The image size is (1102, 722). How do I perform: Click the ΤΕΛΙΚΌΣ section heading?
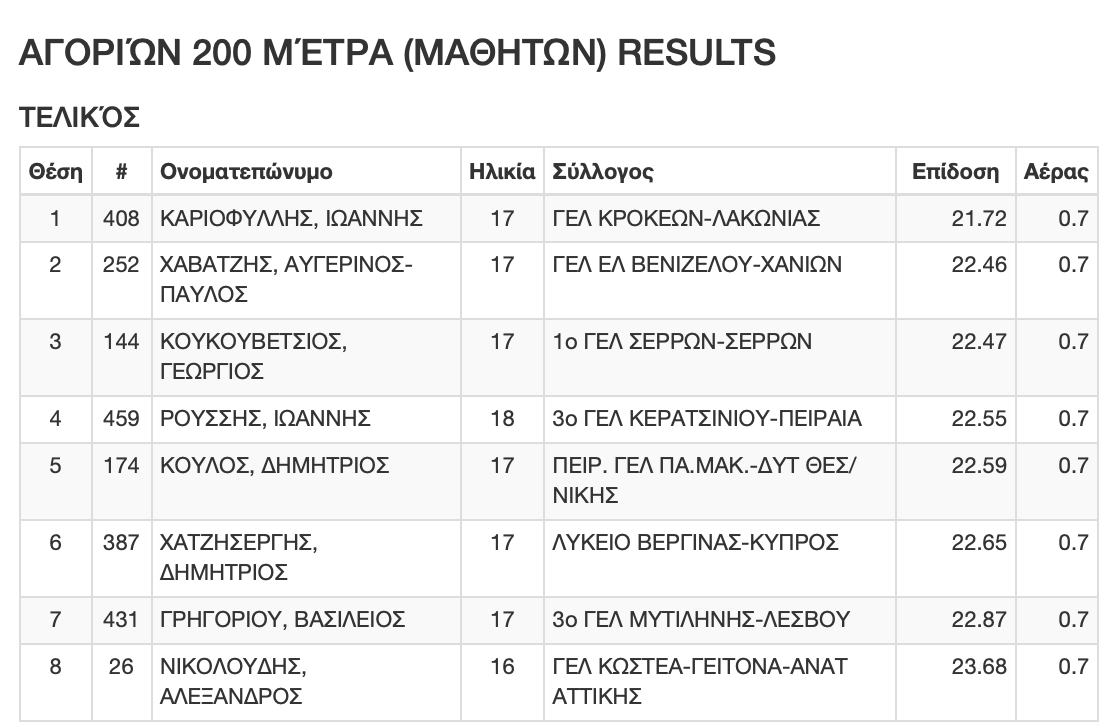point(79,118)
